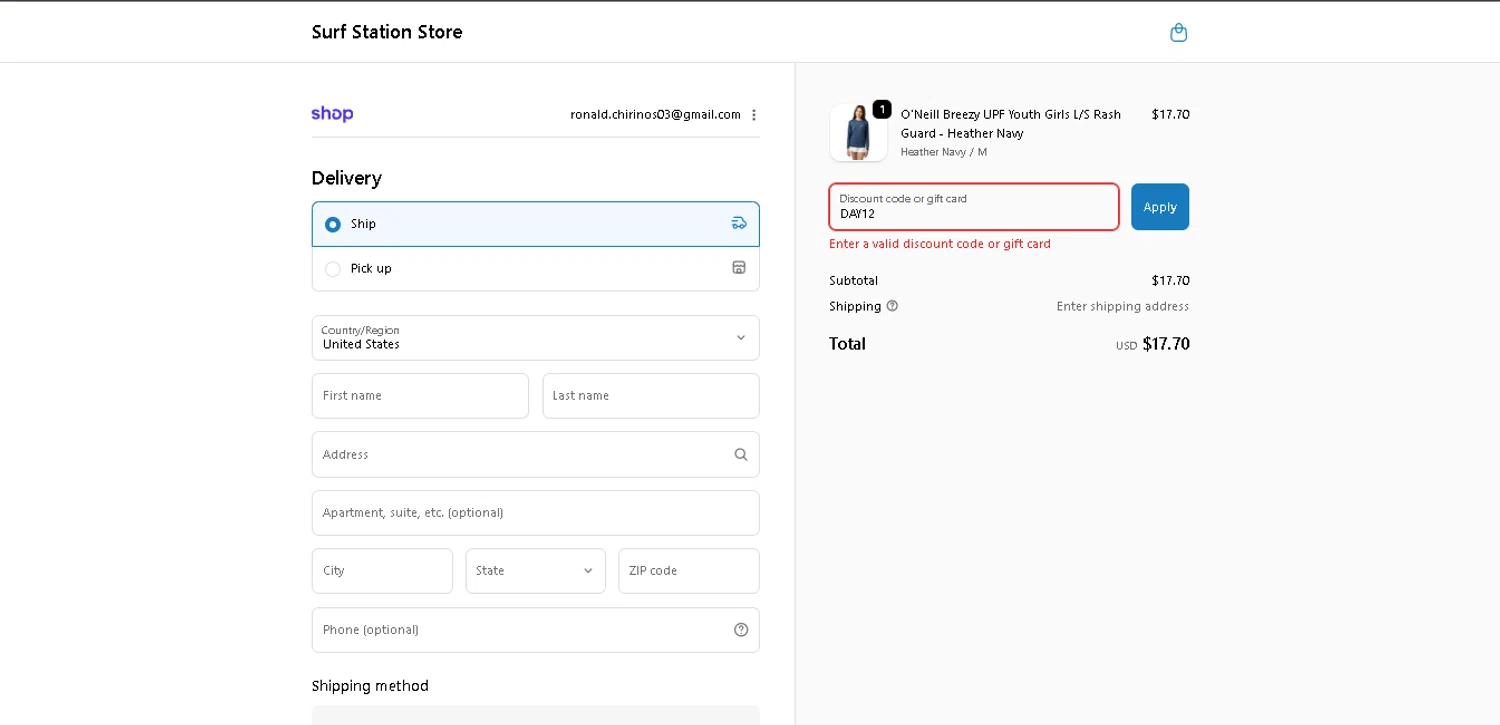Click the Surf Station Store title link
Viewport: 1500px width, 725px height.
(387, 32)
